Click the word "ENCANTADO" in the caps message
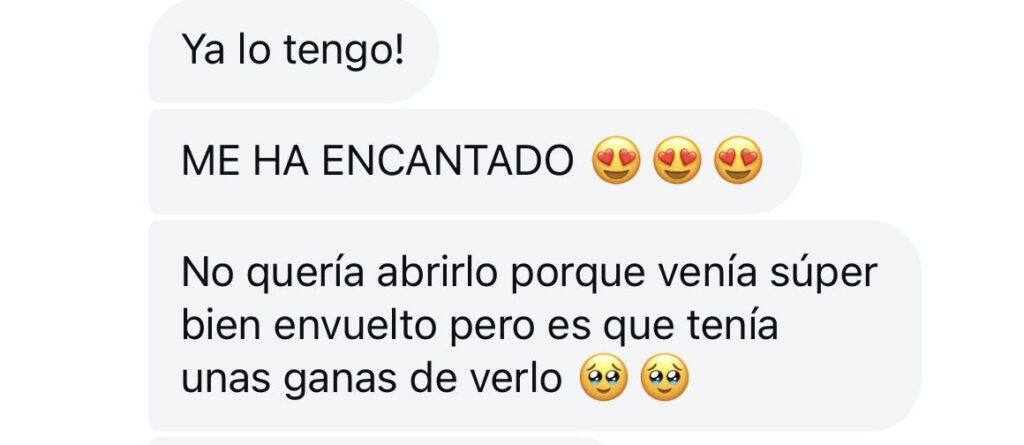The width and height of the screenshot is (1024, 445). [x=448, y=161]
